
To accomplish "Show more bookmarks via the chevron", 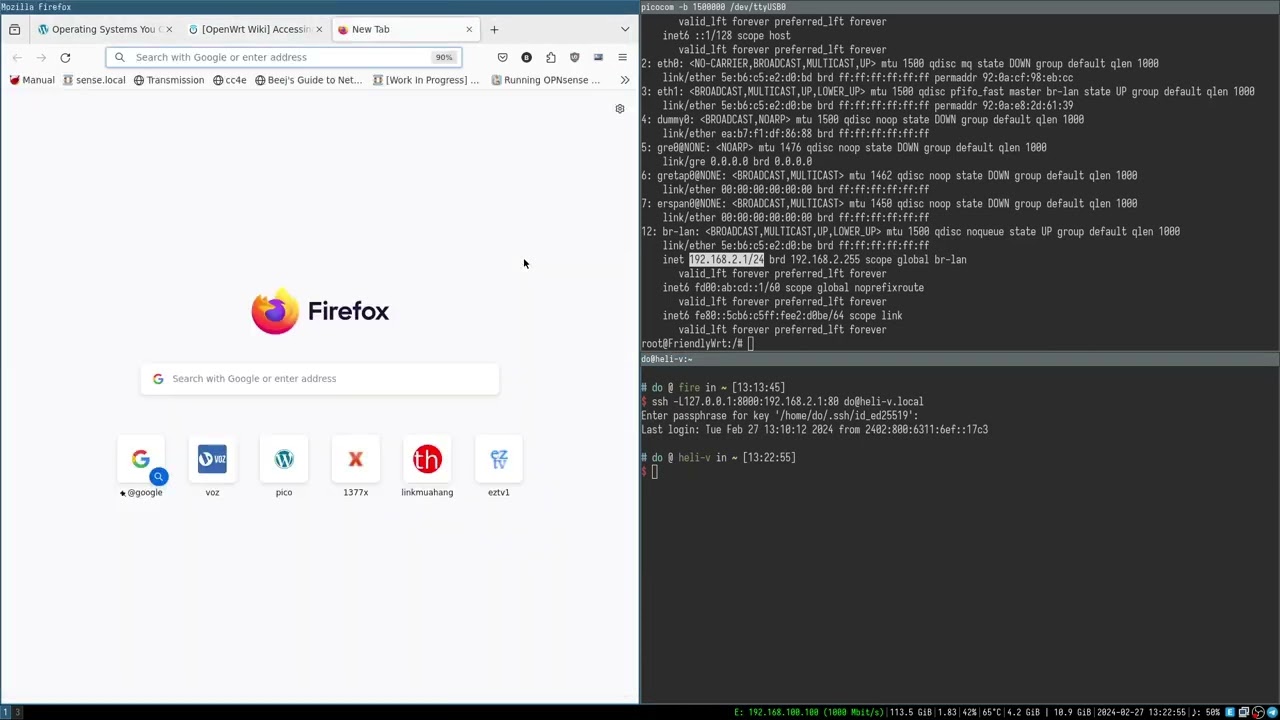I will pos(625,80).
